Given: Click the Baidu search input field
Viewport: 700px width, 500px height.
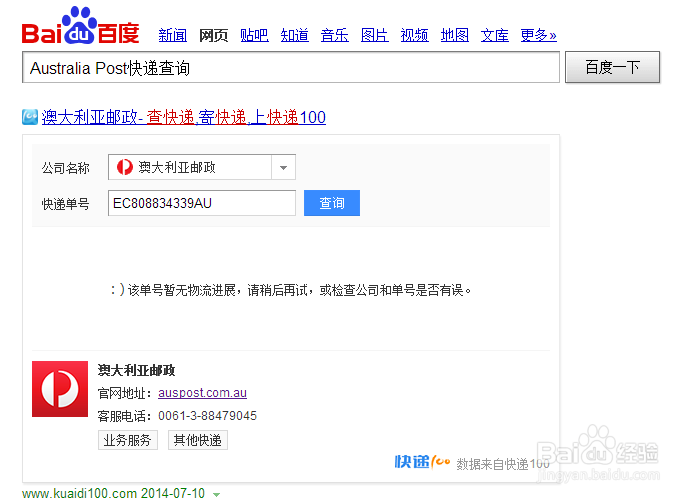Looking at the screenshot, I should [291, 67].
